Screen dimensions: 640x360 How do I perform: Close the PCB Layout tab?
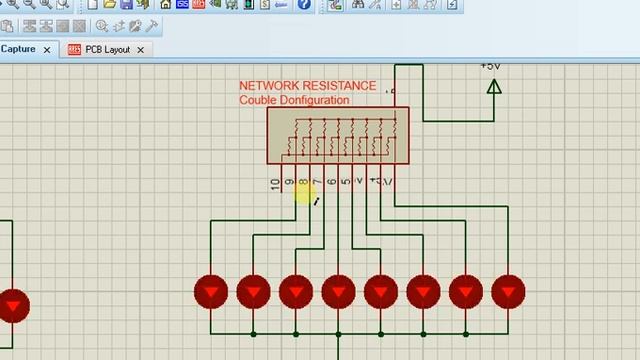pos(140,50)
